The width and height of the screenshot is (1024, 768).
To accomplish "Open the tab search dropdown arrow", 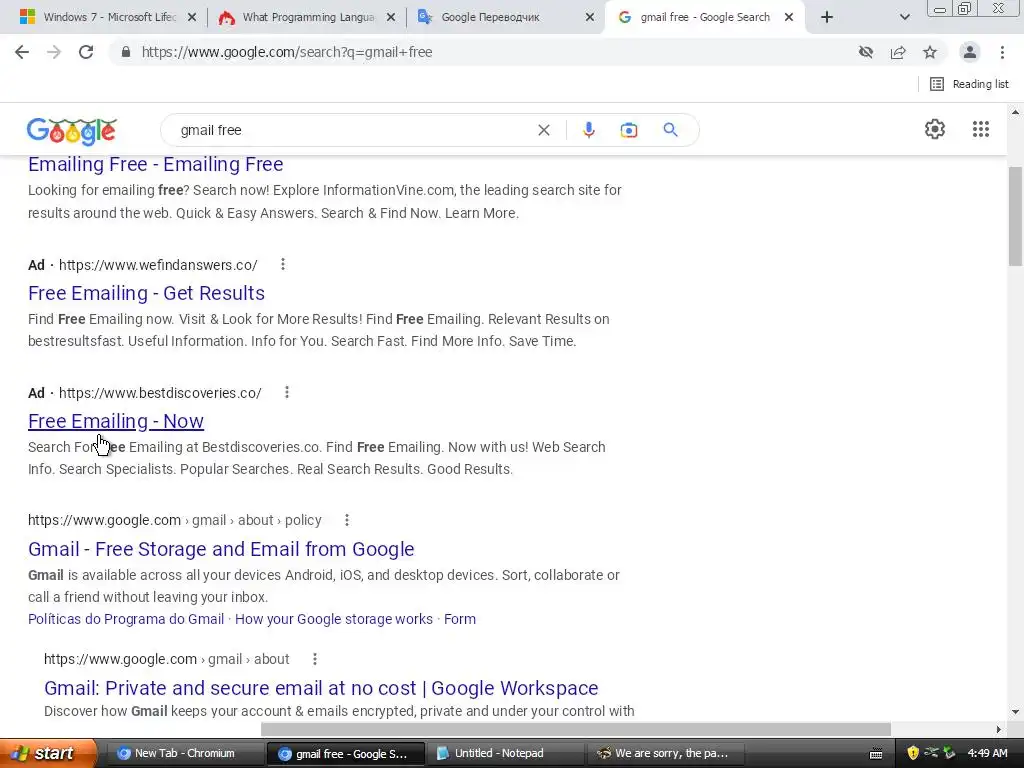I will click(904, 17).
